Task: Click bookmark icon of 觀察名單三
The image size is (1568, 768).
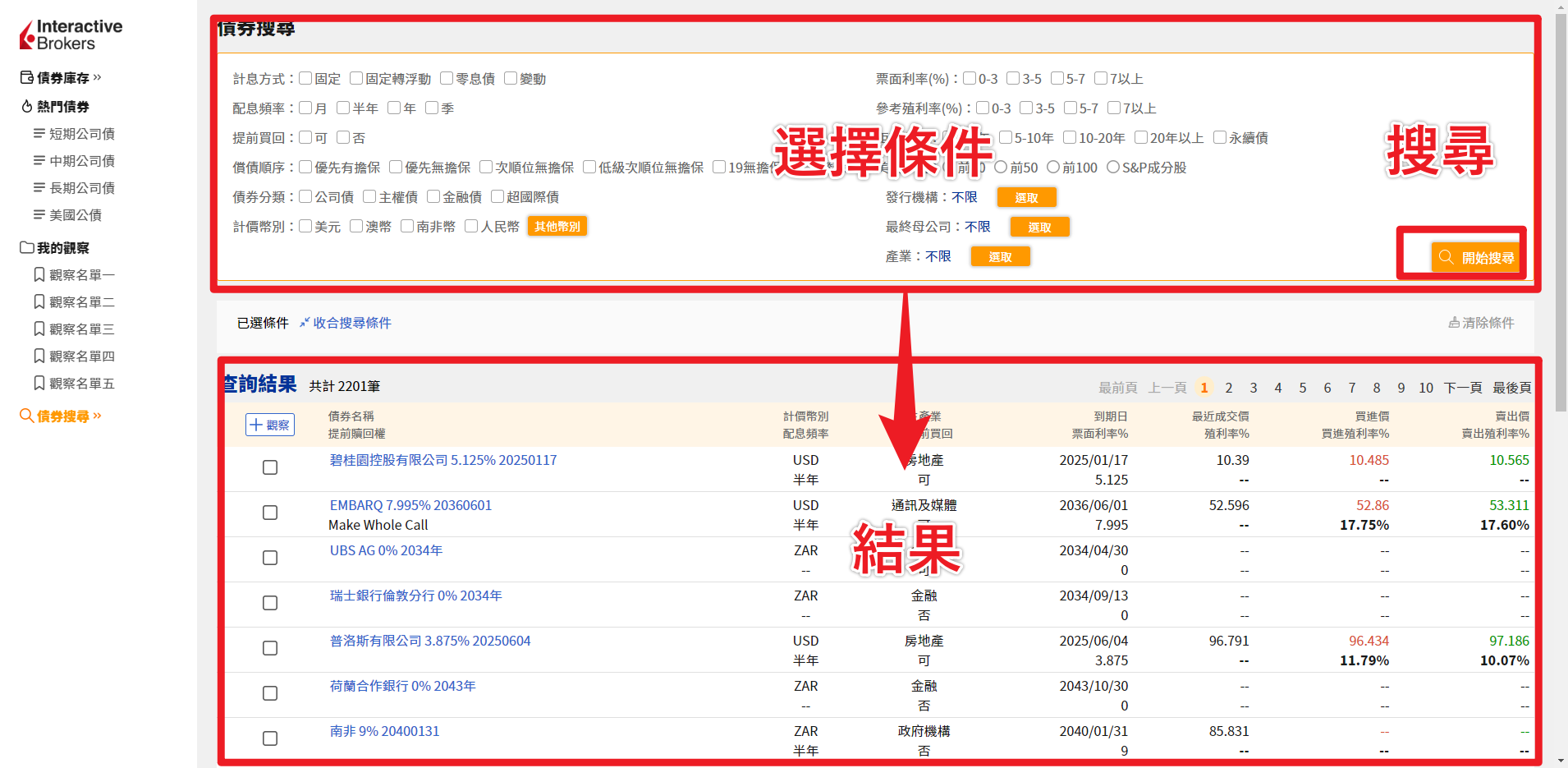Action: (x=39, y=329)
